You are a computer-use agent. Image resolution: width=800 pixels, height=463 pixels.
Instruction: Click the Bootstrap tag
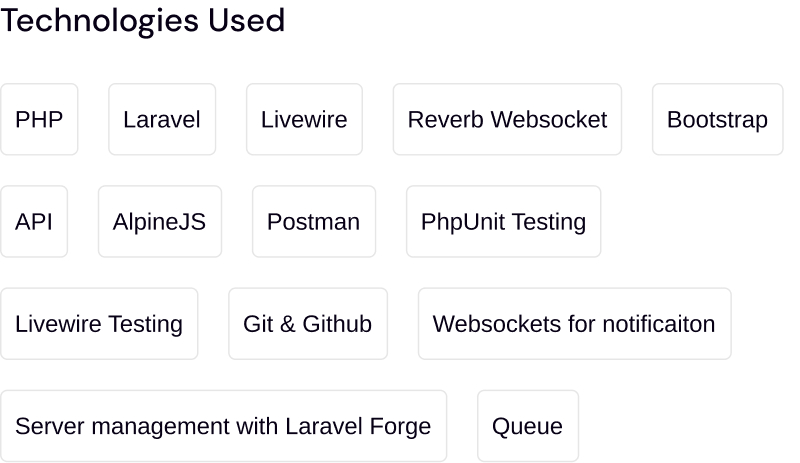(717, 120)
